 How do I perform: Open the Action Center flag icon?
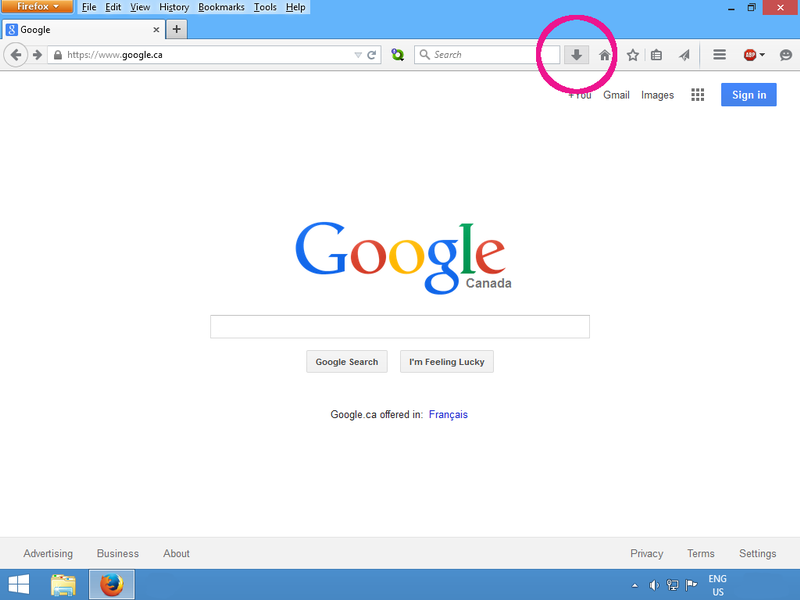[691, 585]
